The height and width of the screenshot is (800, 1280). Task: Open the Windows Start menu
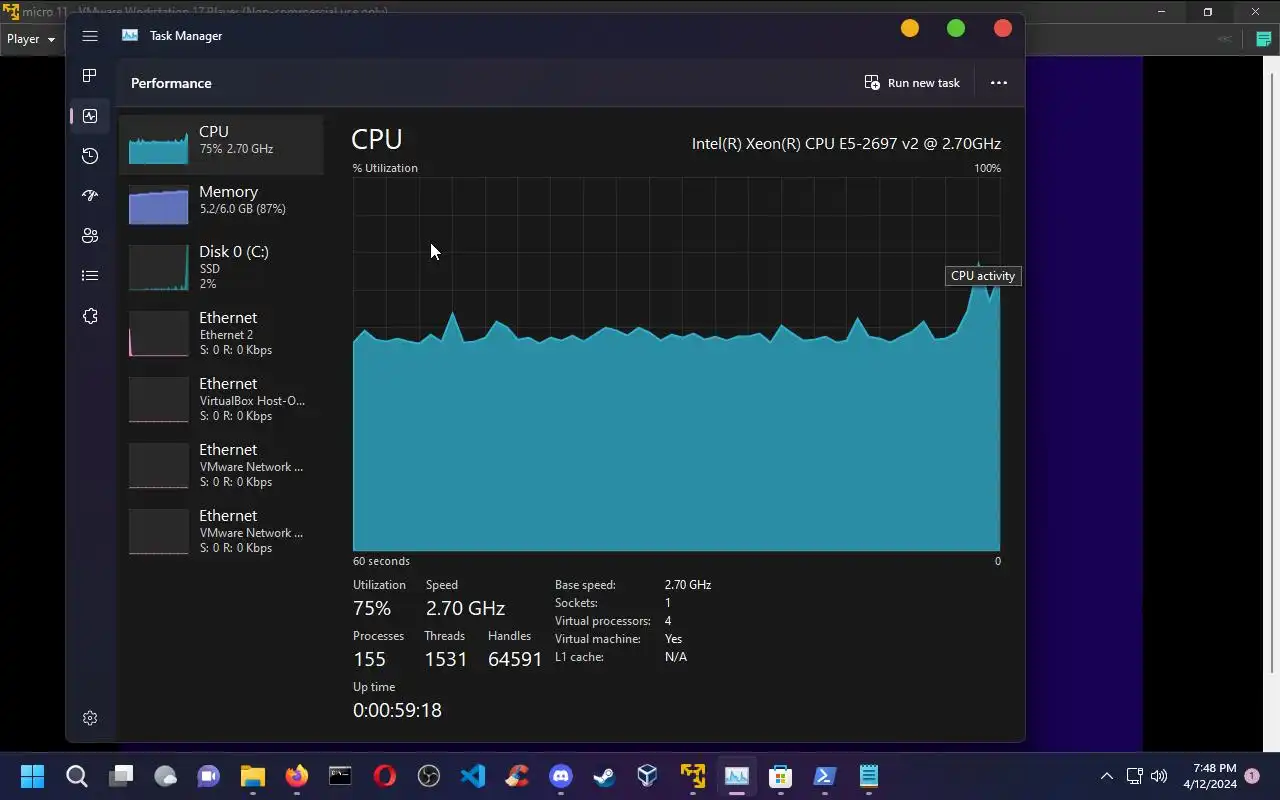point(33,776)
